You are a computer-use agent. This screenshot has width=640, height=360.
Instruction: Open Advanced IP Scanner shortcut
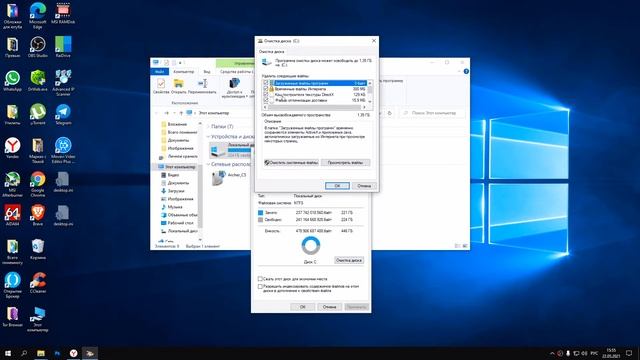pos(63,83)
